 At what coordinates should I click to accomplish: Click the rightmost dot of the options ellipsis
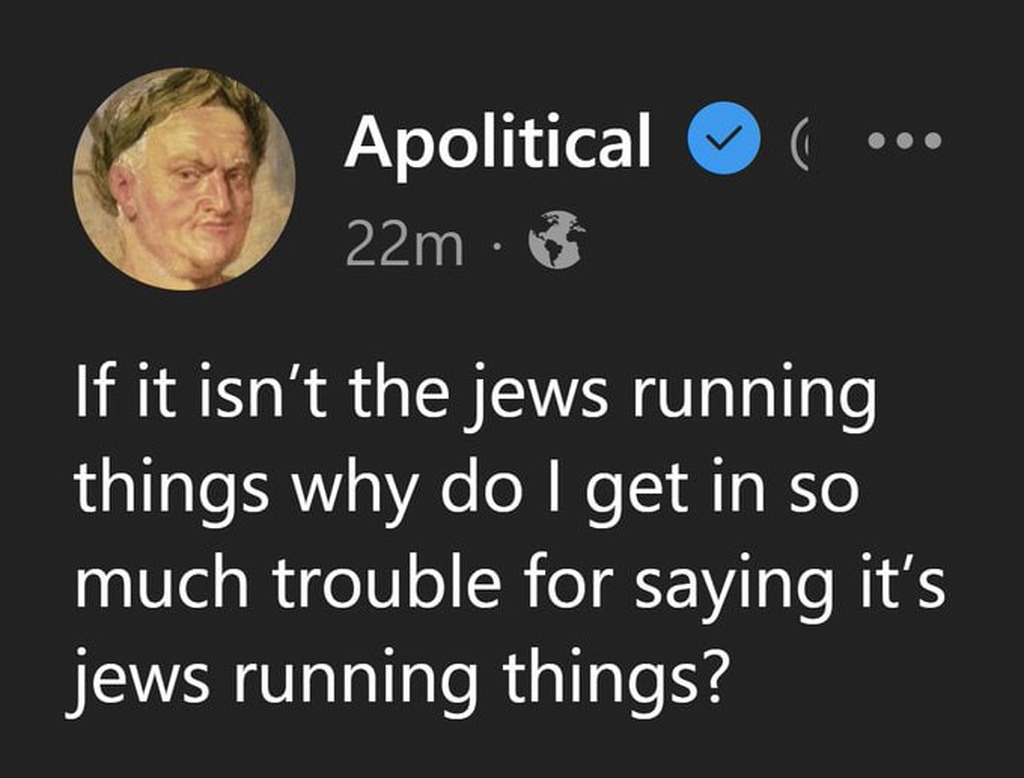pyautogui.click(x=933, y=142)
